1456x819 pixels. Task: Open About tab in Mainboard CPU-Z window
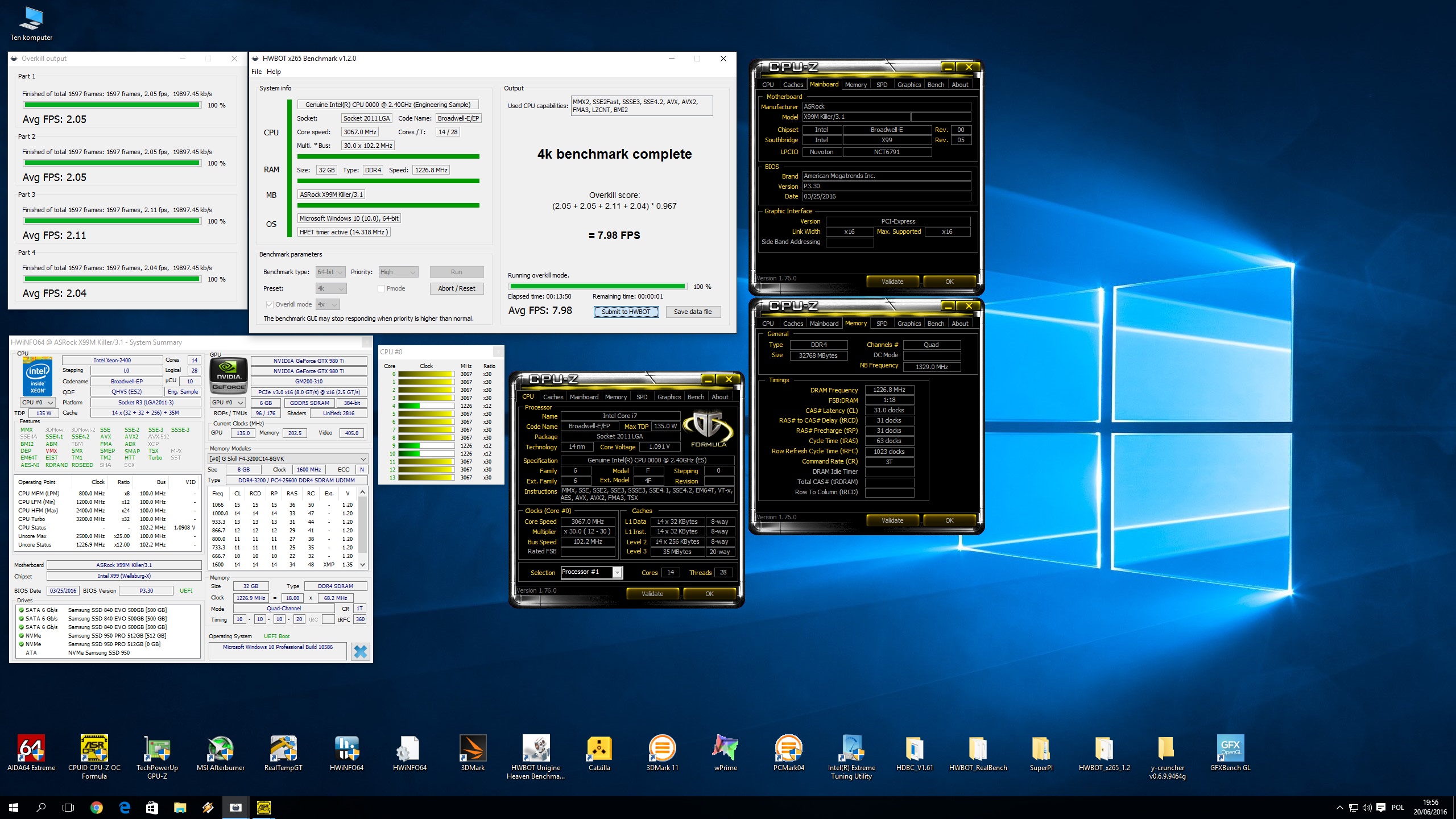[959, 85]
